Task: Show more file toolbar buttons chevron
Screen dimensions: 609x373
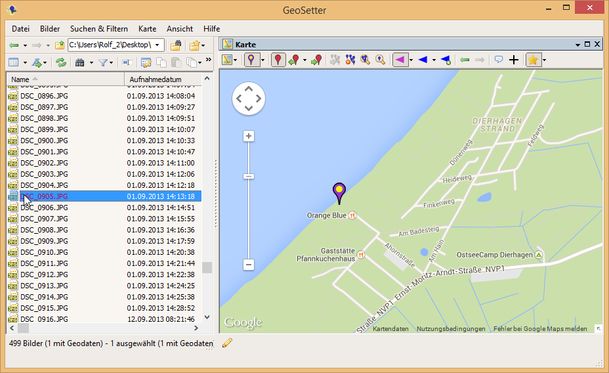Action: pos(209,59)
